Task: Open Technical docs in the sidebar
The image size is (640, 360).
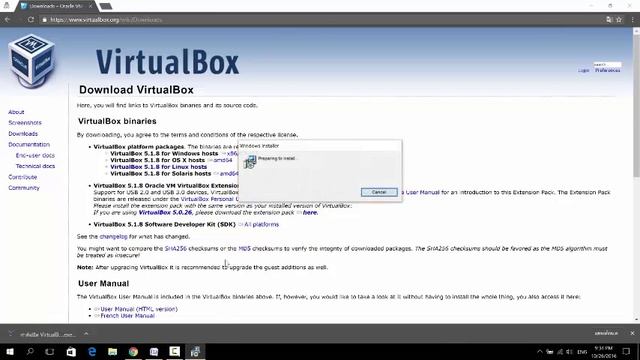Action: click(x=35, y=166)
